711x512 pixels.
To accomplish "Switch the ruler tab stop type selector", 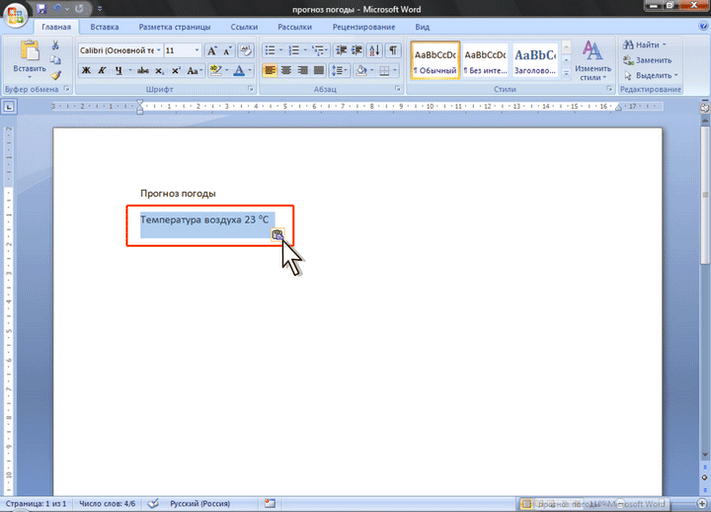I will coord(9,107).
